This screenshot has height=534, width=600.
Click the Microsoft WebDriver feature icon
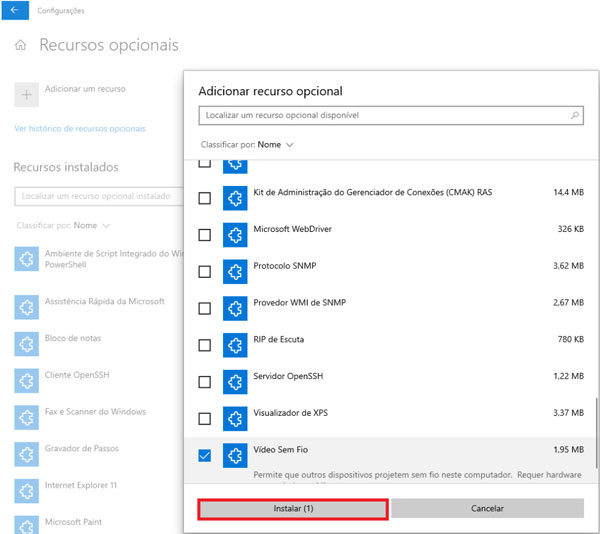point(235,235)
